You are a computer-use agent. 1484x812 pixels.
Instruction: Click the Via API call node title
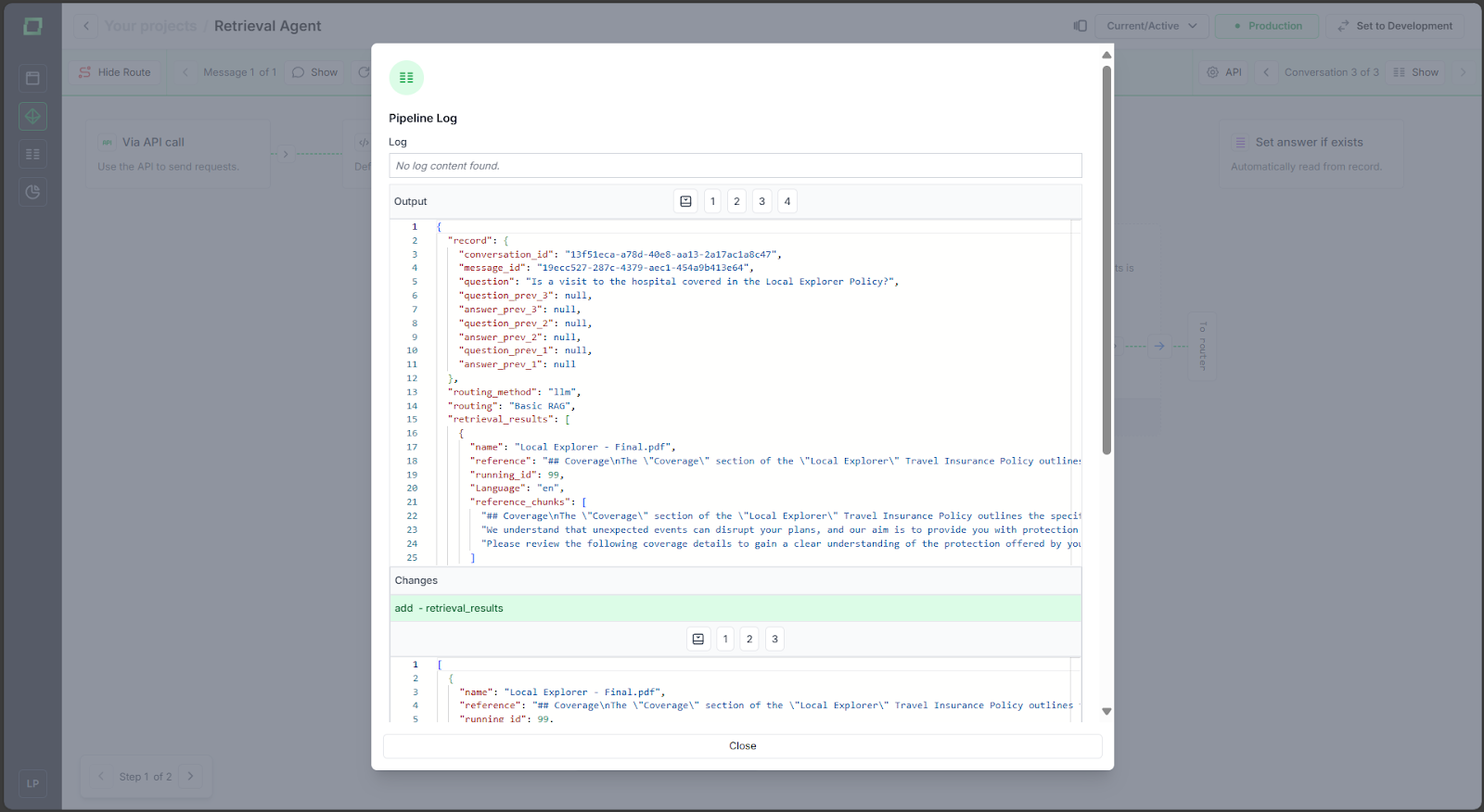(153, 142)
